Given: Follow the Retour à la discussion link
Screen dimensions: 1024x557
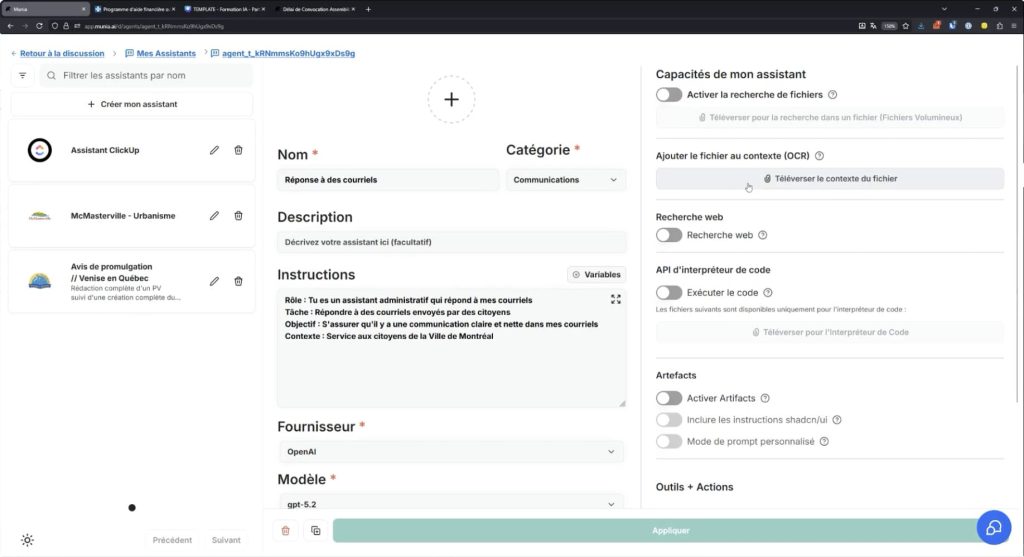Looking at the screenshot, I should pos(62,53).
